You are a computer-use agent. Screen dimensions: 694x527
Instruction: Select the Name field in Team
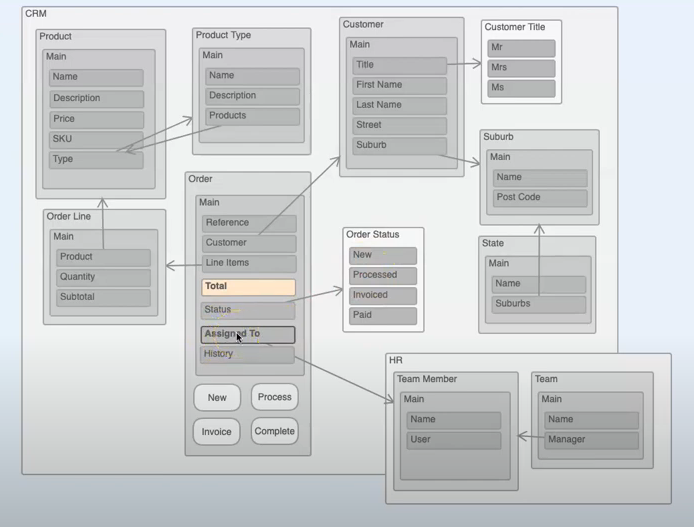click(592, 420)
